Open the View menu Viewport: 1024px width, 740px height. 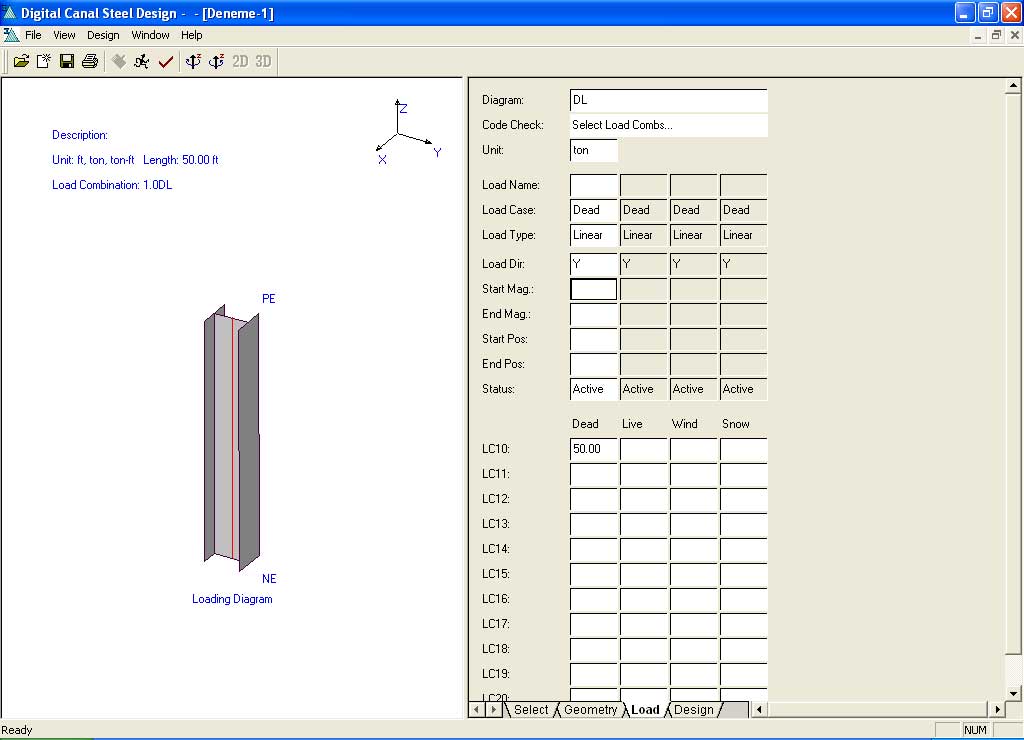64,35
